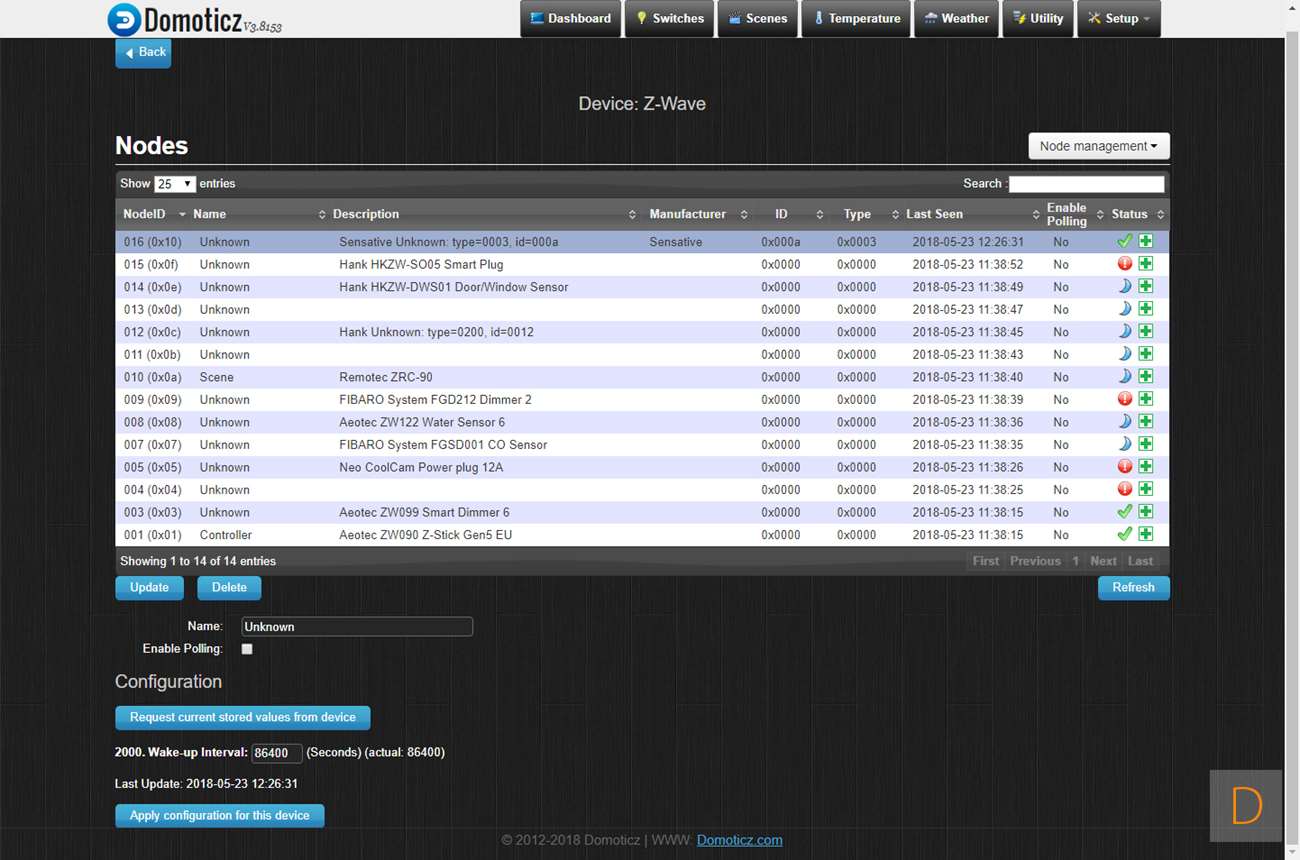
Task: Open the Domoticz.com footer link
Action: click(x=739, y=840)
